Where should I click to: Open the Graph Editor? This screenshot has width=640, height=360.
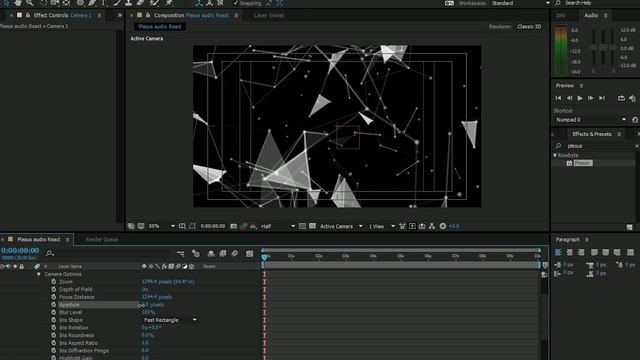[x=249, y=253]
